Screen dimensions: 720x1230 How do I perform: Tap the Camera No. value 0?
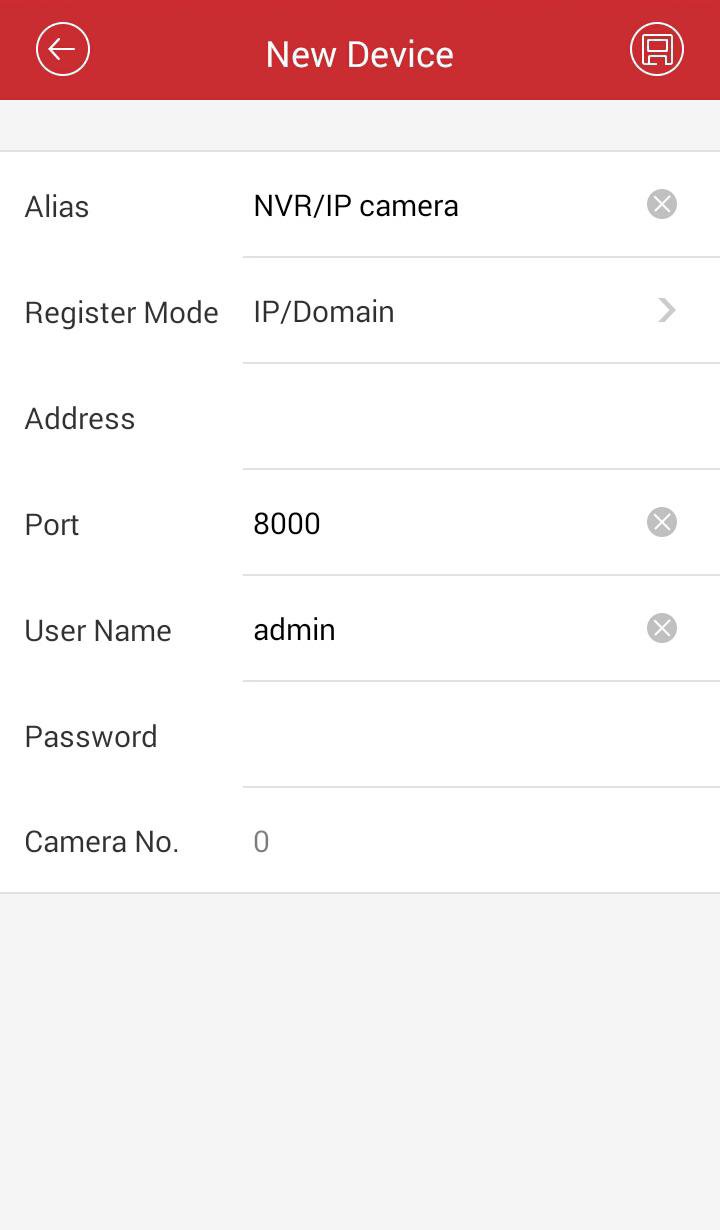tap(262, 842)
